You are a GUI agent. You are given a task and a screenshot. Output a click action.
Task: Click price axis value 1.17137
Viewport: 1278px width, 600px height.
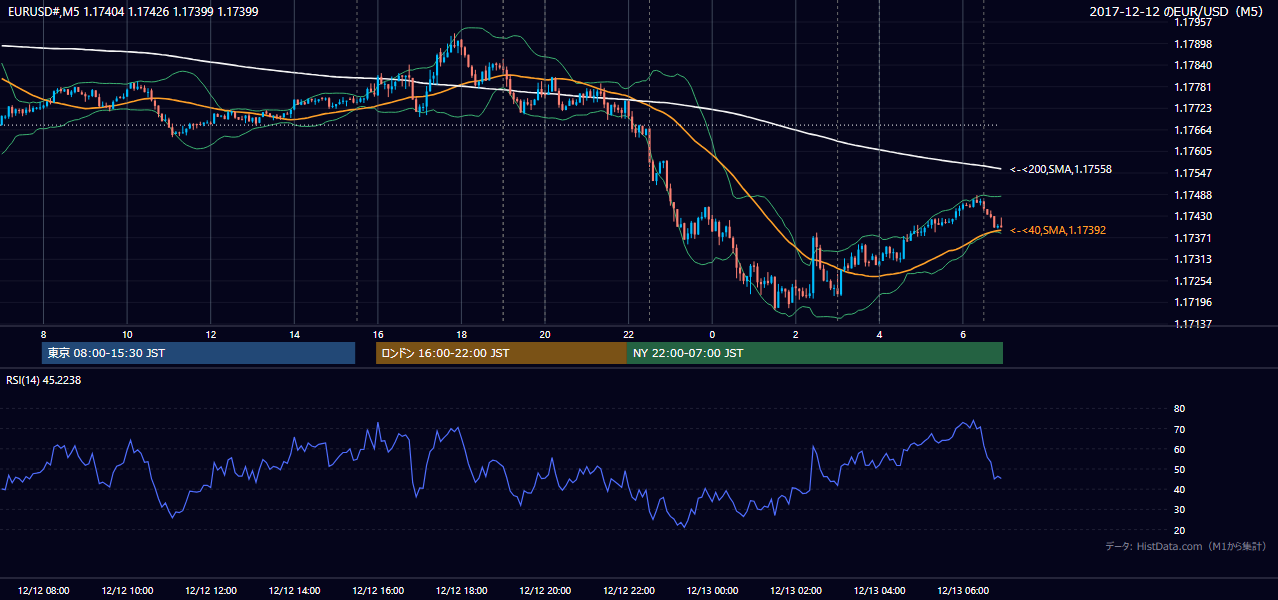[x=1192, y=324]
